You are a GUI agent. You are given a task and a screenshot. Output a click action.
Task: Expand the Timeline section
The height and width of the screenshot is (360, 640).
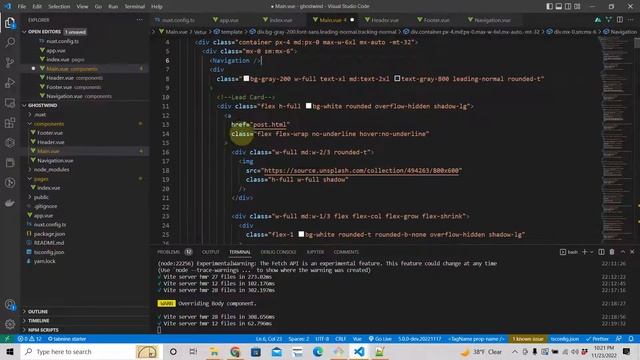[38, 321]
